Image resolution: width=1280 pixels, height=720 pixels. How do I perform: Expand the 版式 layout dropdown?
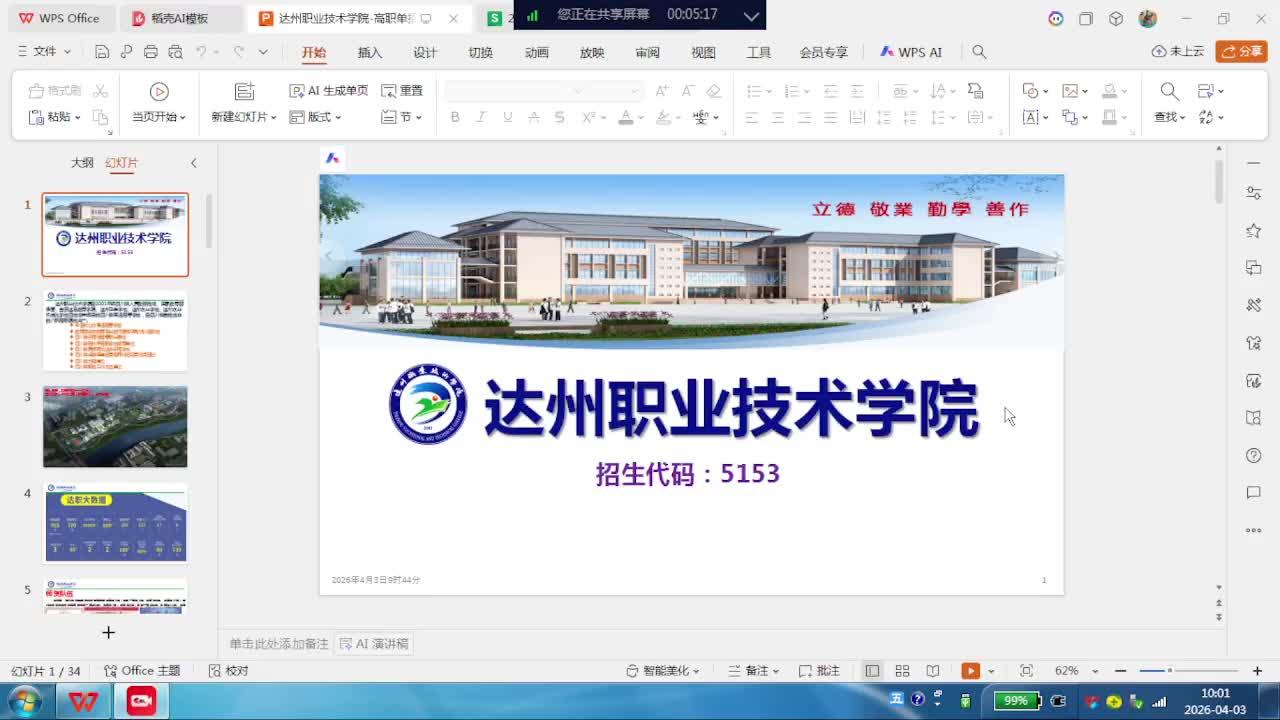coord(316,117)
